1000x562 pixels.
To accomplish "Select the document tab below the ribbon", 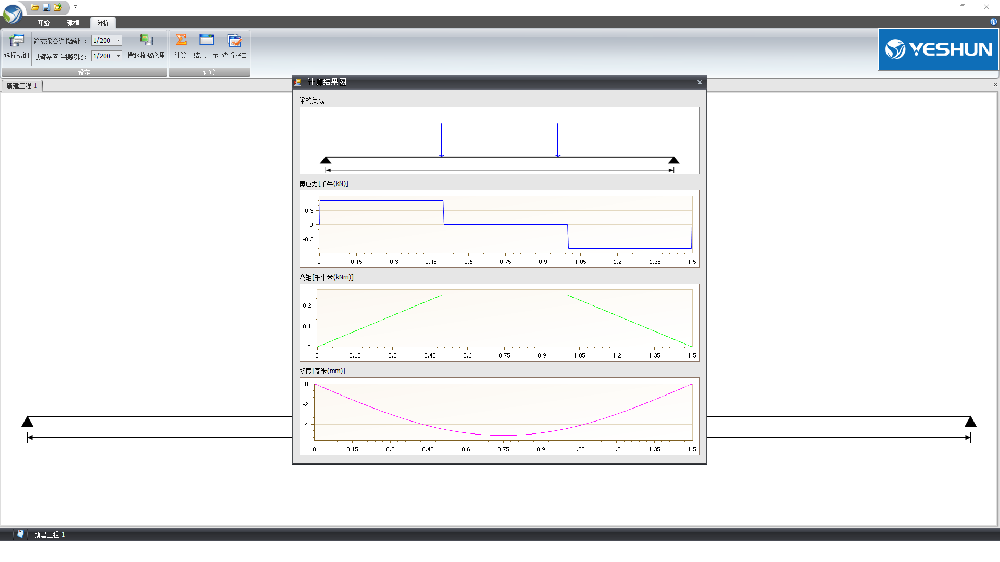I will (x=21, y=87).
